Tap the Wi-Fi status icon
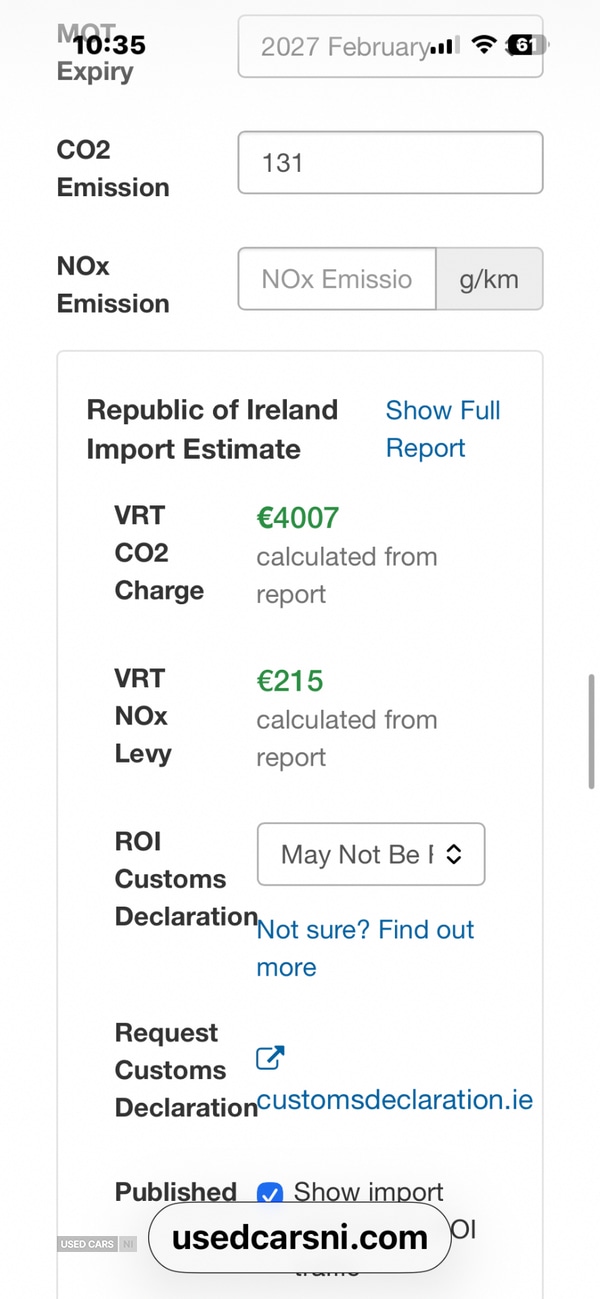The image size is (600, 1299). (484, 45)
